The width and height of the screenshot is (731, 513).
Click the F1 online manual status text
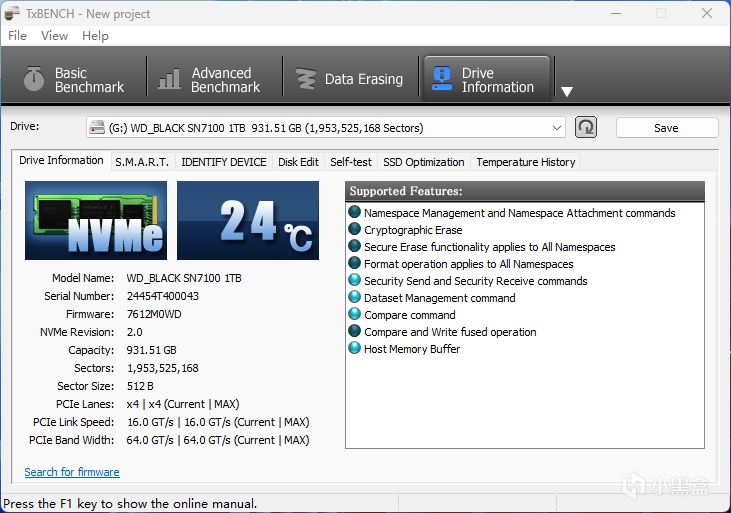click(130, 504)
